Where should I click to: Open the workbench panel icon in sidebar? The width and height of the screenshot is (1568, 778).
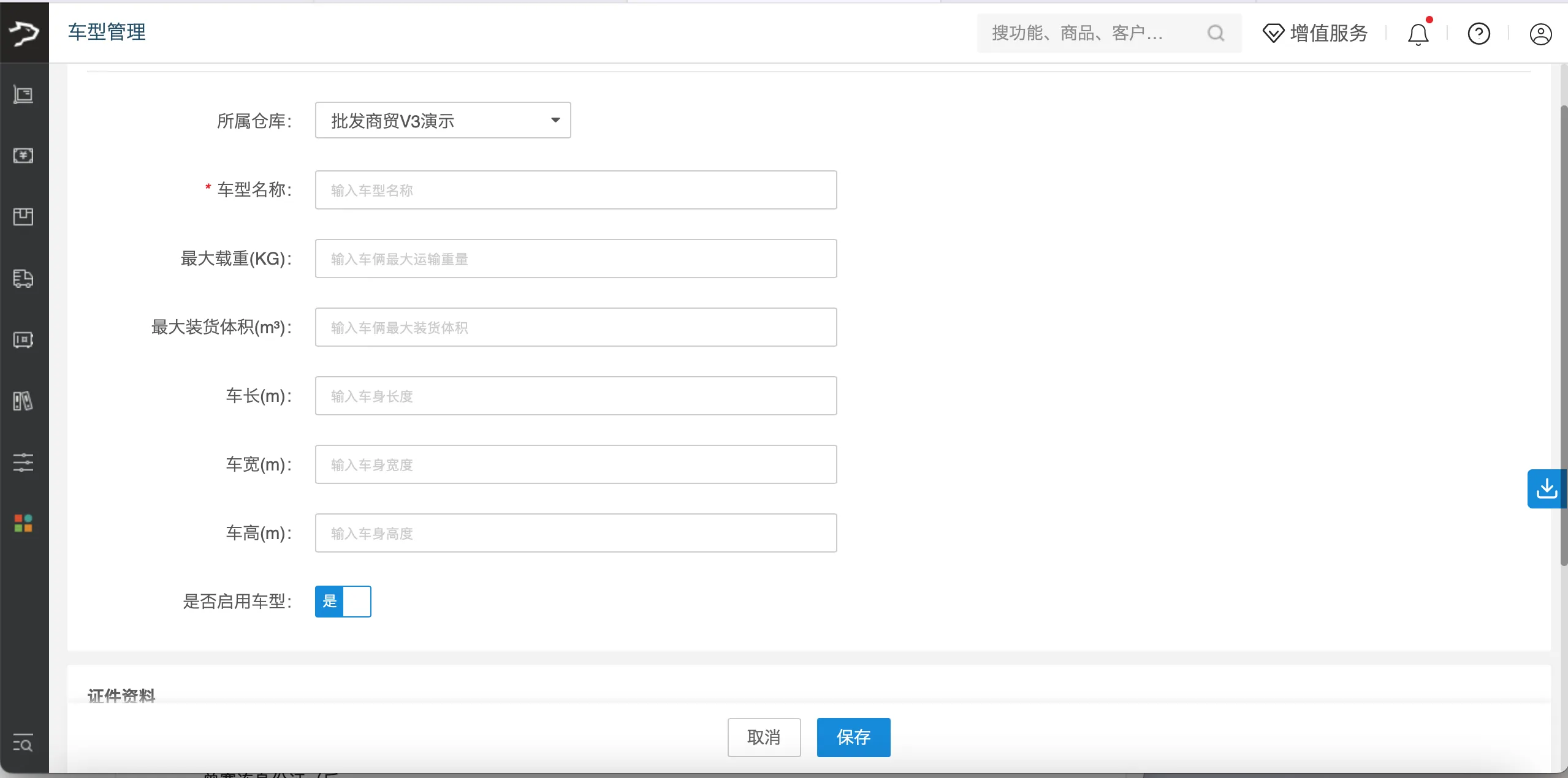23,95
